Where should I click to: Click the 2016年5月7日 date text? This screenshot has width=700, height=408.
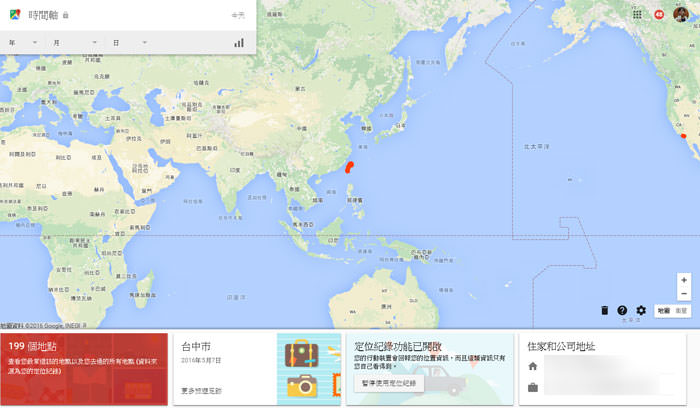pos(201,360)
